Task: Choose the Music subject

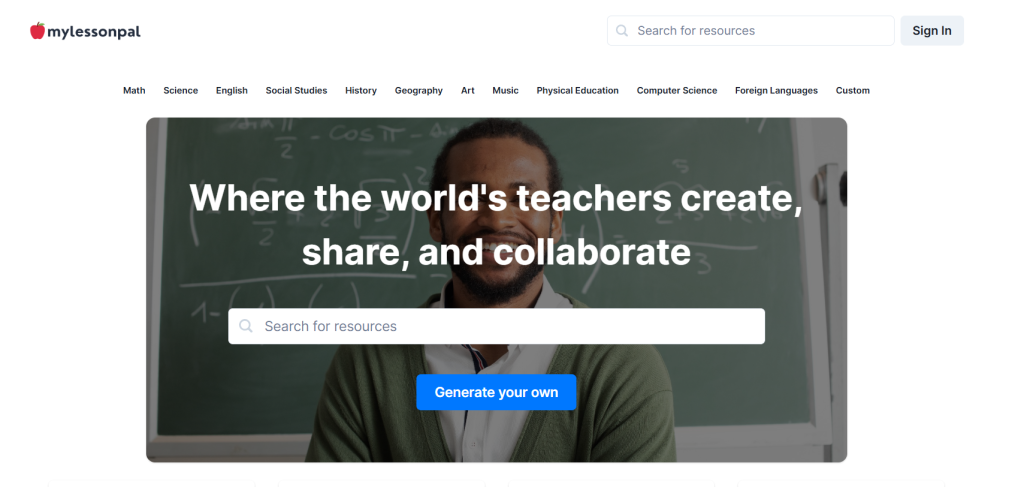Action: point(505,91)
